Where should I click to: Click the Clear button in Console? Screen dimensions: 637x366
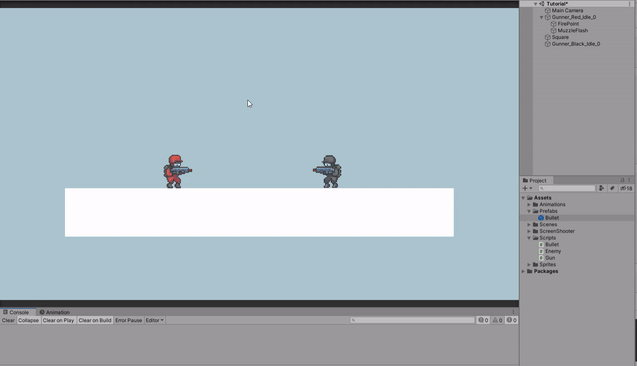click(8, 320)
